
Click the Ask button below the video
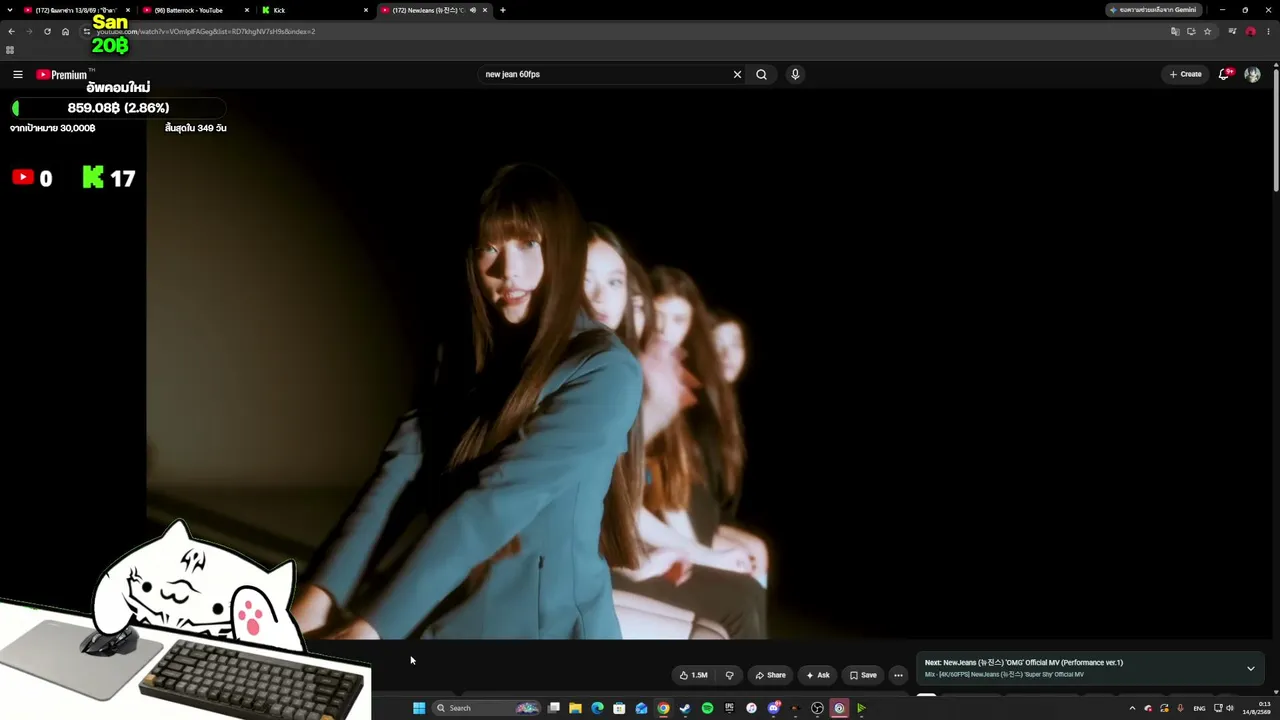[818, 675]
